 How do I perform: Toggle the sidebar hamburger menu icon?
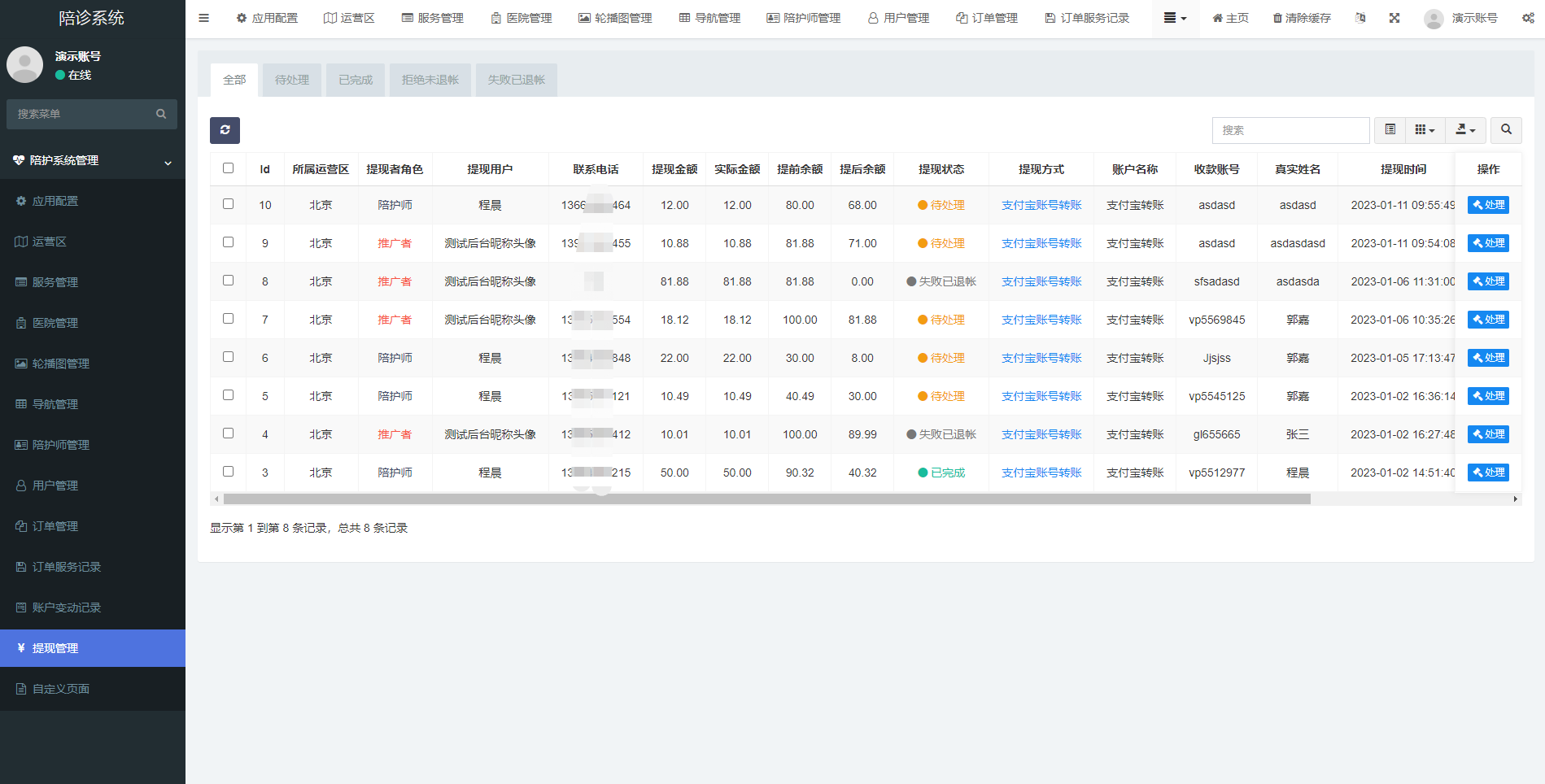[x=203, y=18]
